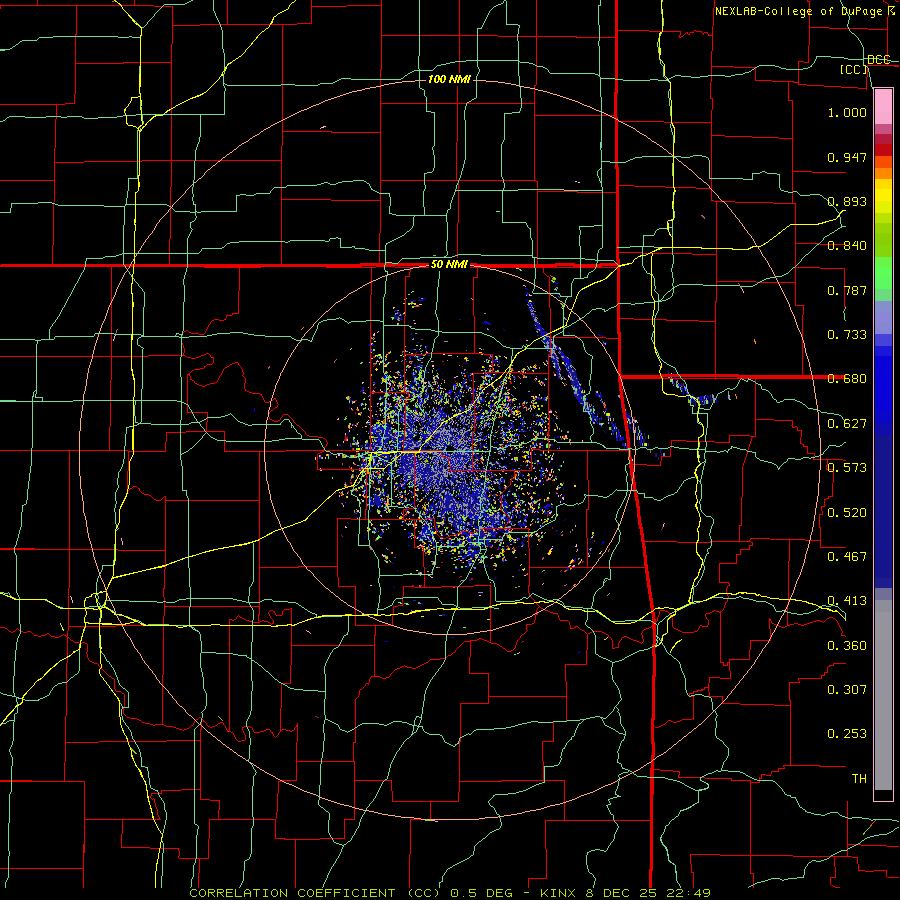Select the 1.000 legend value
Image resolution: width=900 pixels, height=900 pixels.
(847, 112)
